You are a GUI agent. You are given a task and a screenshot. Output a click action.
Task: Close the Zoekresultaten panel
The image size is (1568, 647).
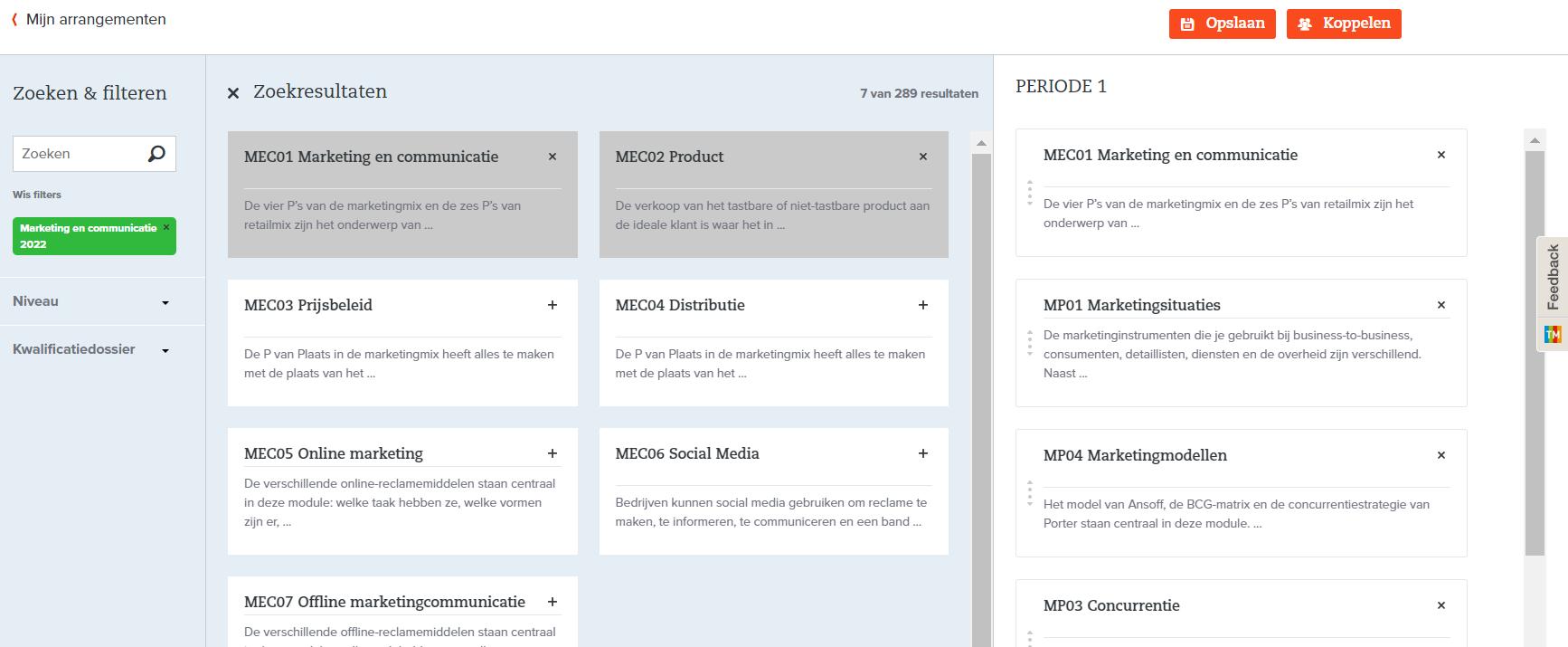click(x=233, y=93)
